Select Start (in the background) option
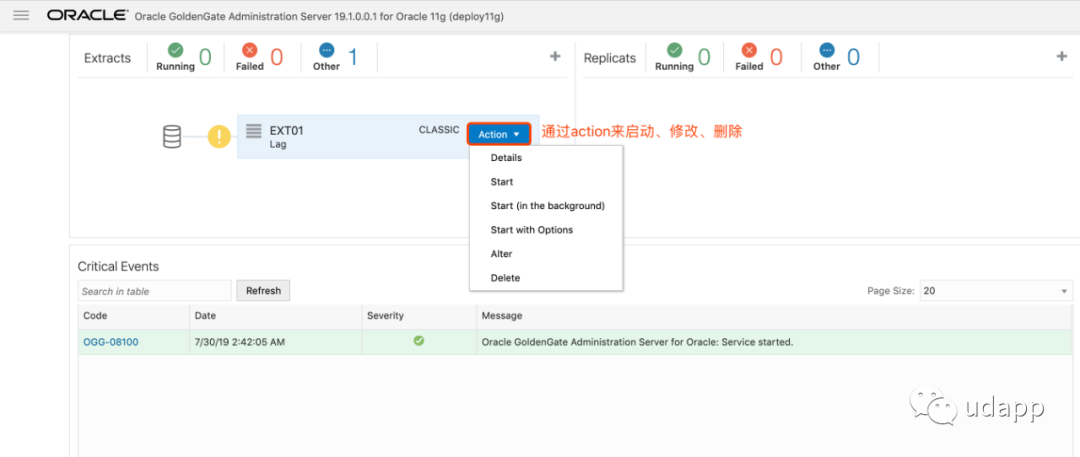 click(x=547, y=206)
